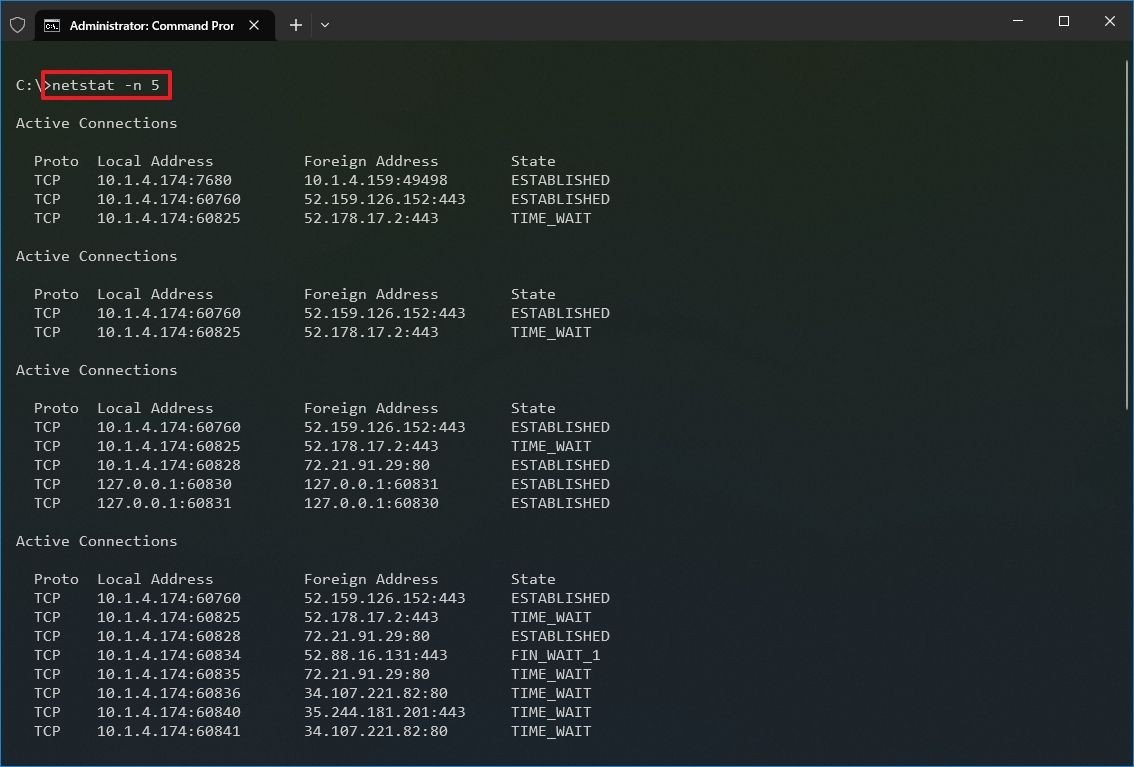Close the Administrator: Command Prompt tab
The image size is (1134, 767).
click(x=253, y=25)
